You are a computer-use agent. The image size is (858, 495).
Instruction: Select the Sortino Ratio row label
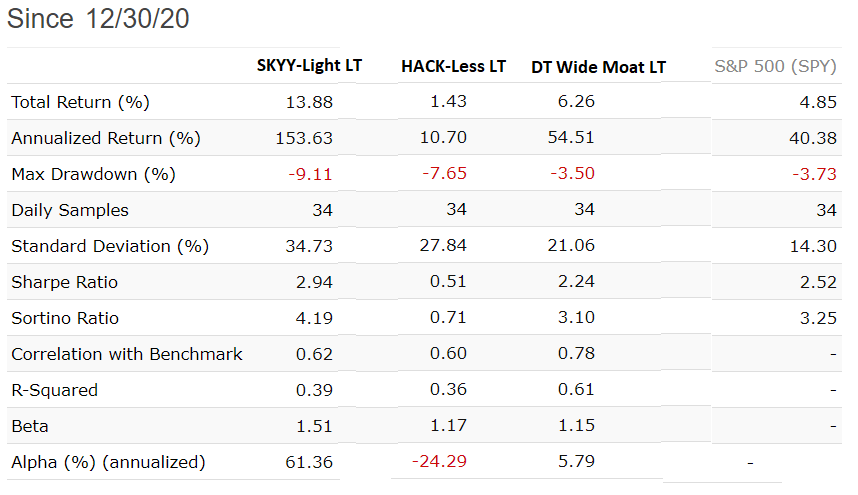(65, 318)
